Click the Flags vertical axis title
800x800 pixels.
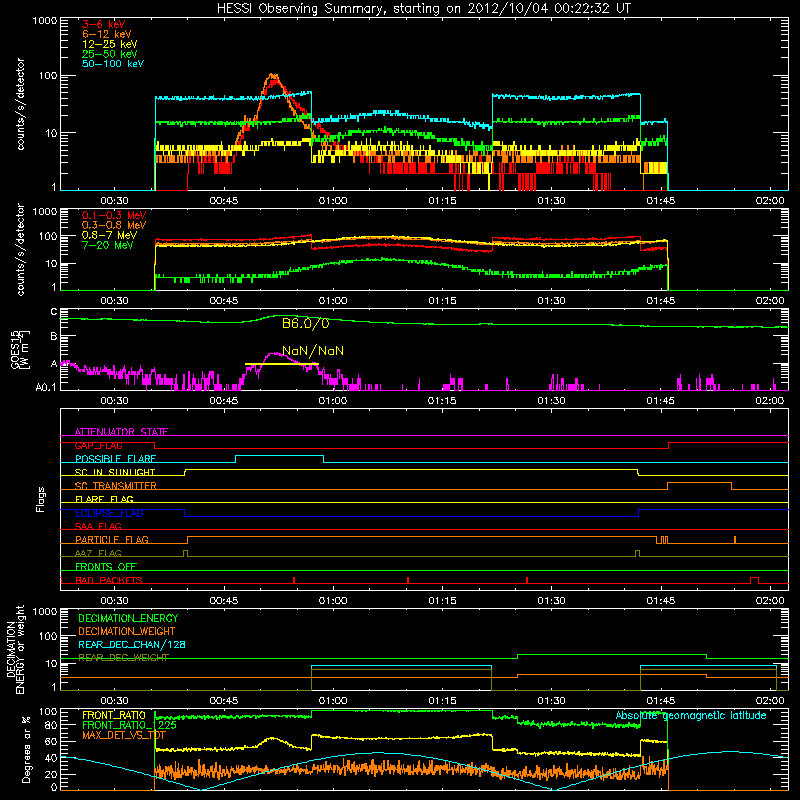(41, 499)
